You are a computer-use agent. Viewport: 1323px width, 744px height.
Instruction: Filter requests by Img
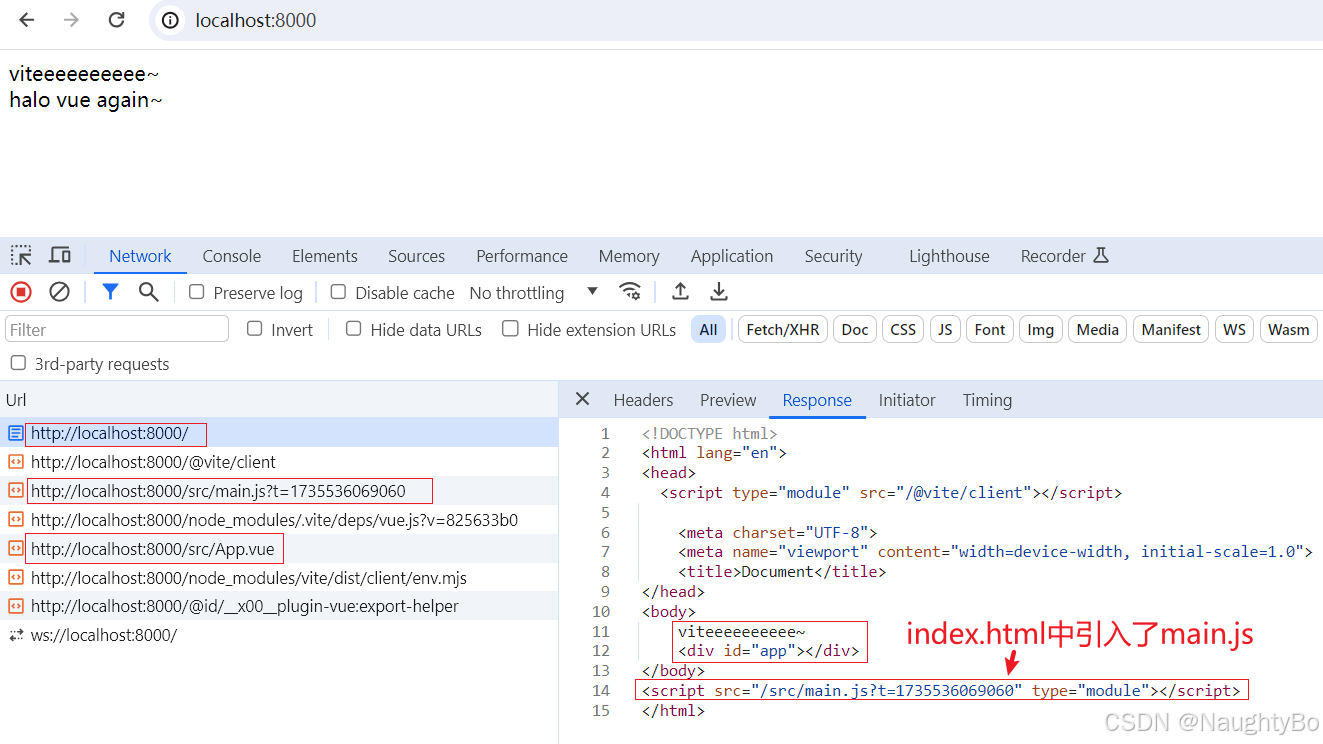click(x=1041, y=329)
